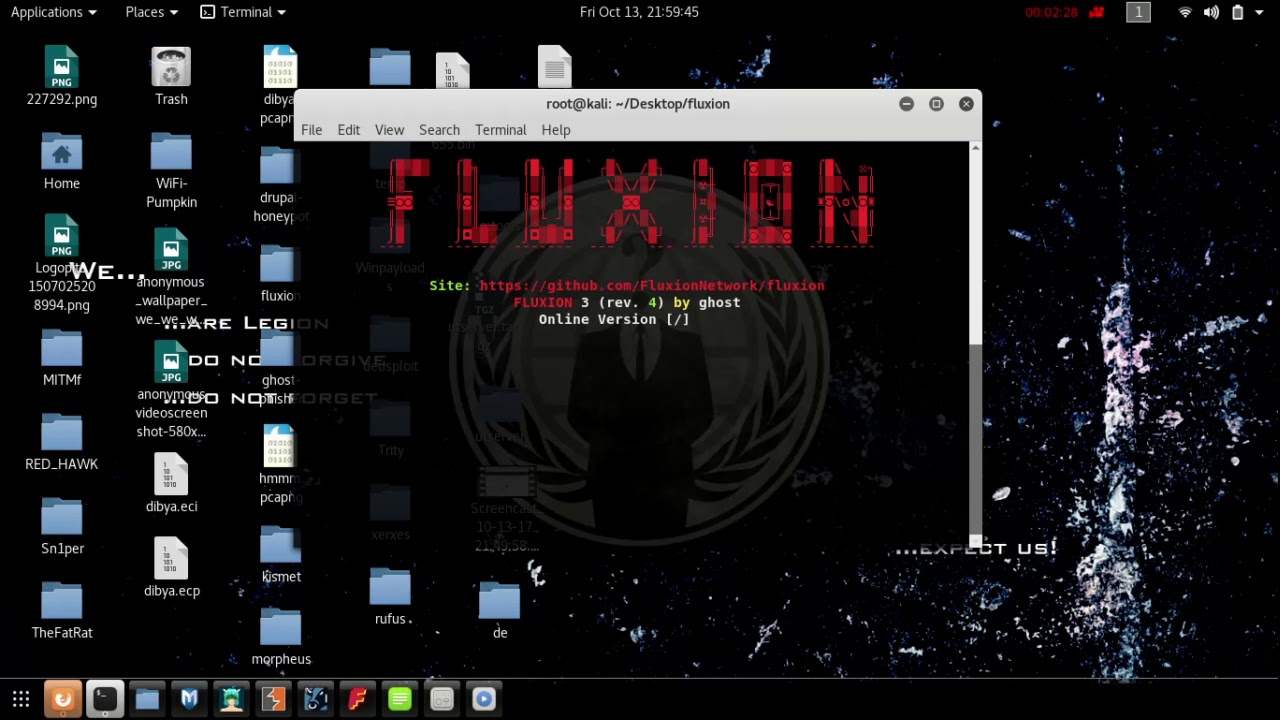This screenshot has width=1280, height=720.
Task: Open the Search menu in terminal
Action: pos(439,130)
